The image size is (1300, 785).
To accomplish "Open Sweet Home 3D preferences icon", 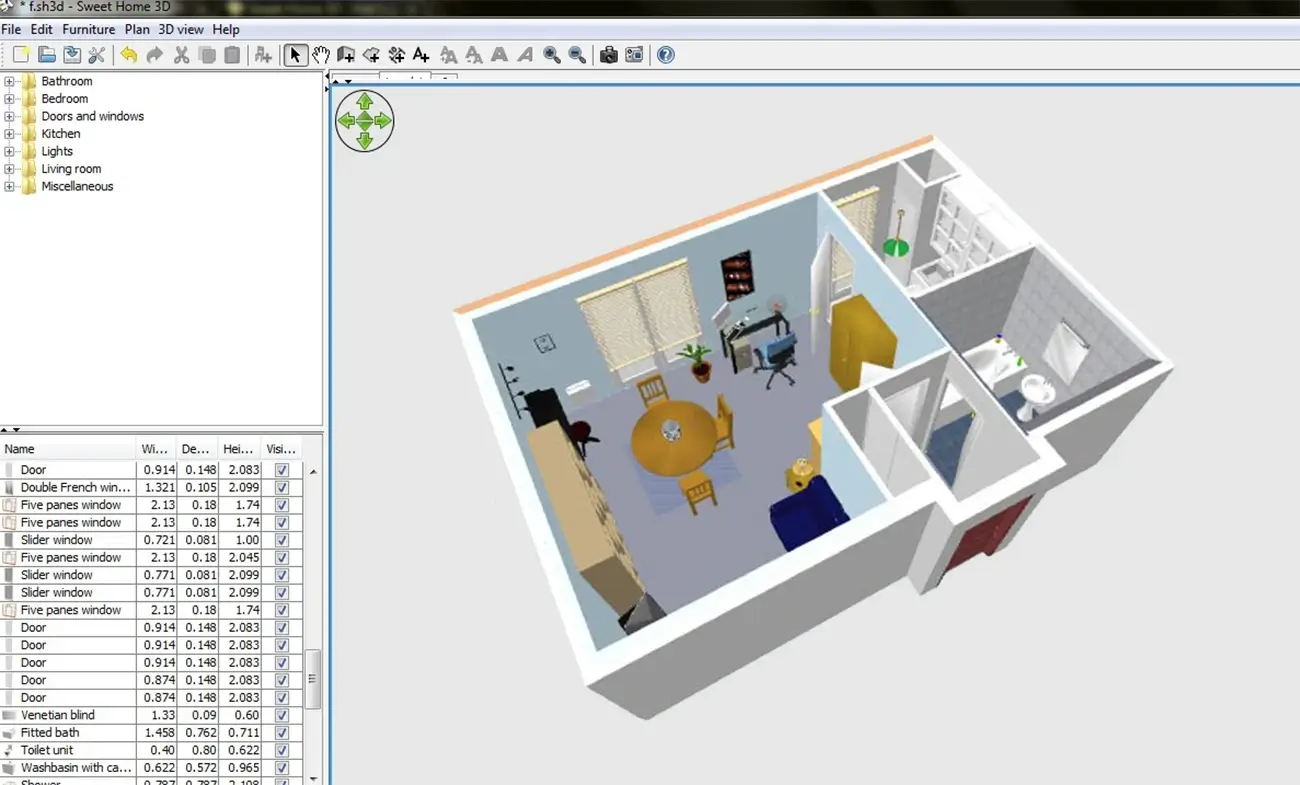I will point(97,55).
